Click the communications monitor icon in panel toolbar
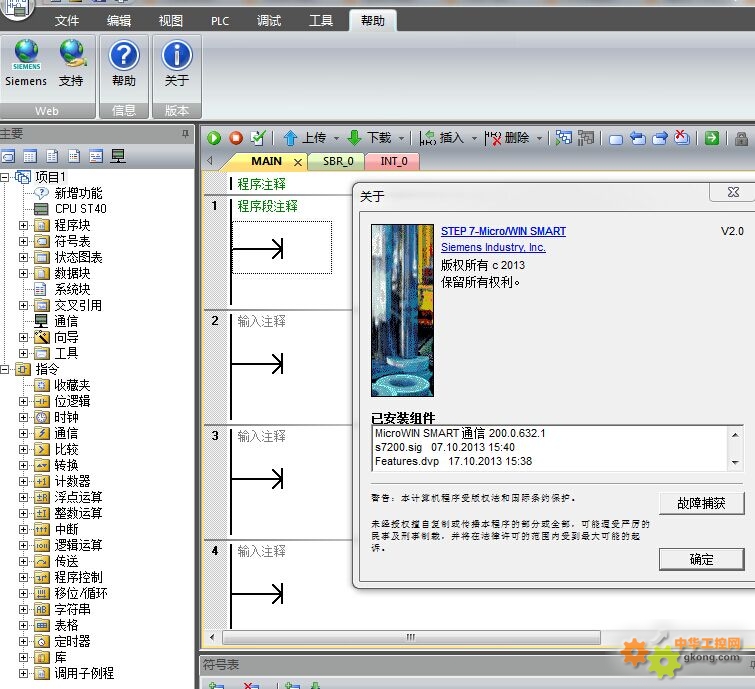This screenshot has height=689, width=755. click(x=118, y=156)
